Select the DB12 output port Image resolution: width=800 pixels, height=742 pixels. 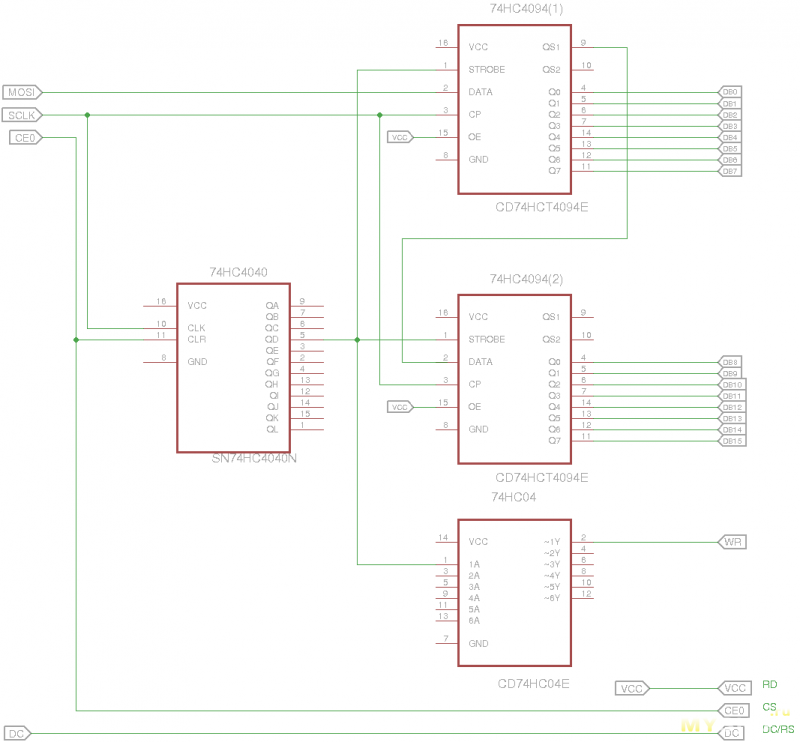[732, 407]
